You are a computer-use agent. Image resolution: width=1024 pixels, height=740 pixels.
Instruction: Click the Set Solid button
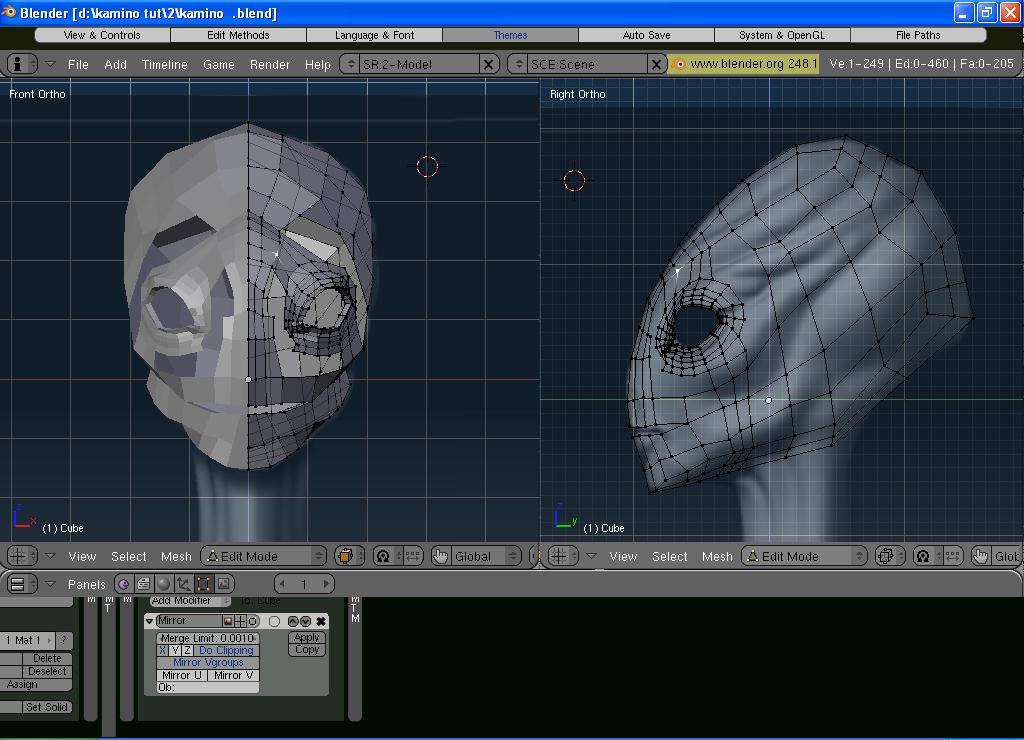tap(46, 707)
